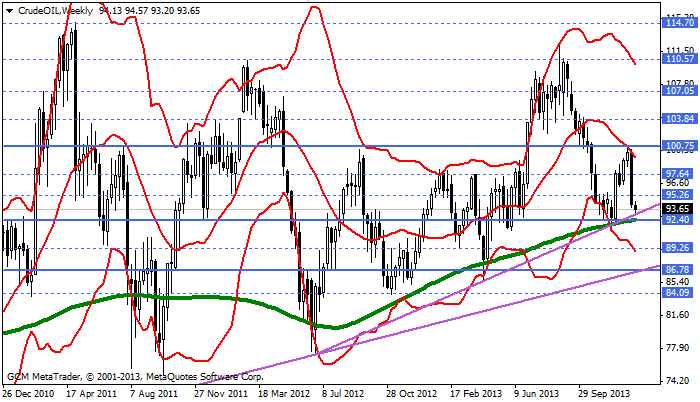Image resolution: width=700 pixels, height=402 pixels.
Task: Select the 114.70 price level label
Action: click(x=679, y=21)
